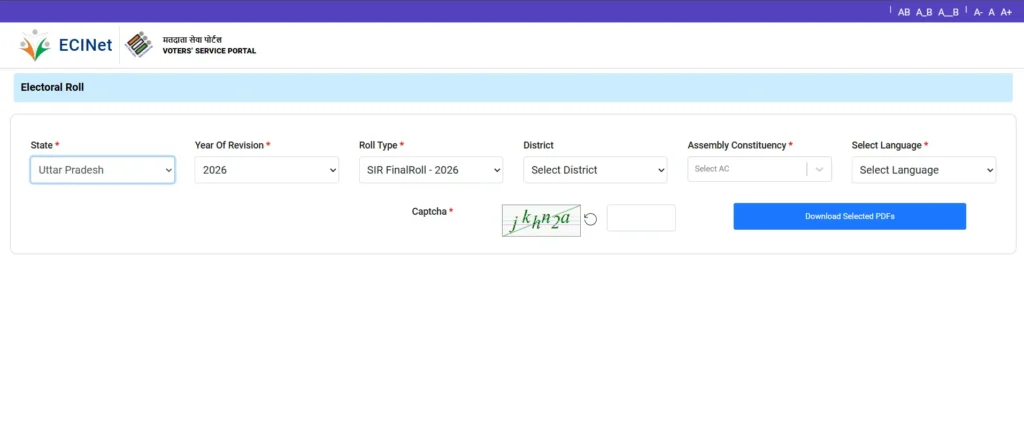Click the Voters' Service Portal emblem
Viewport: 1024px width, 422px height.
coord(138,44)
